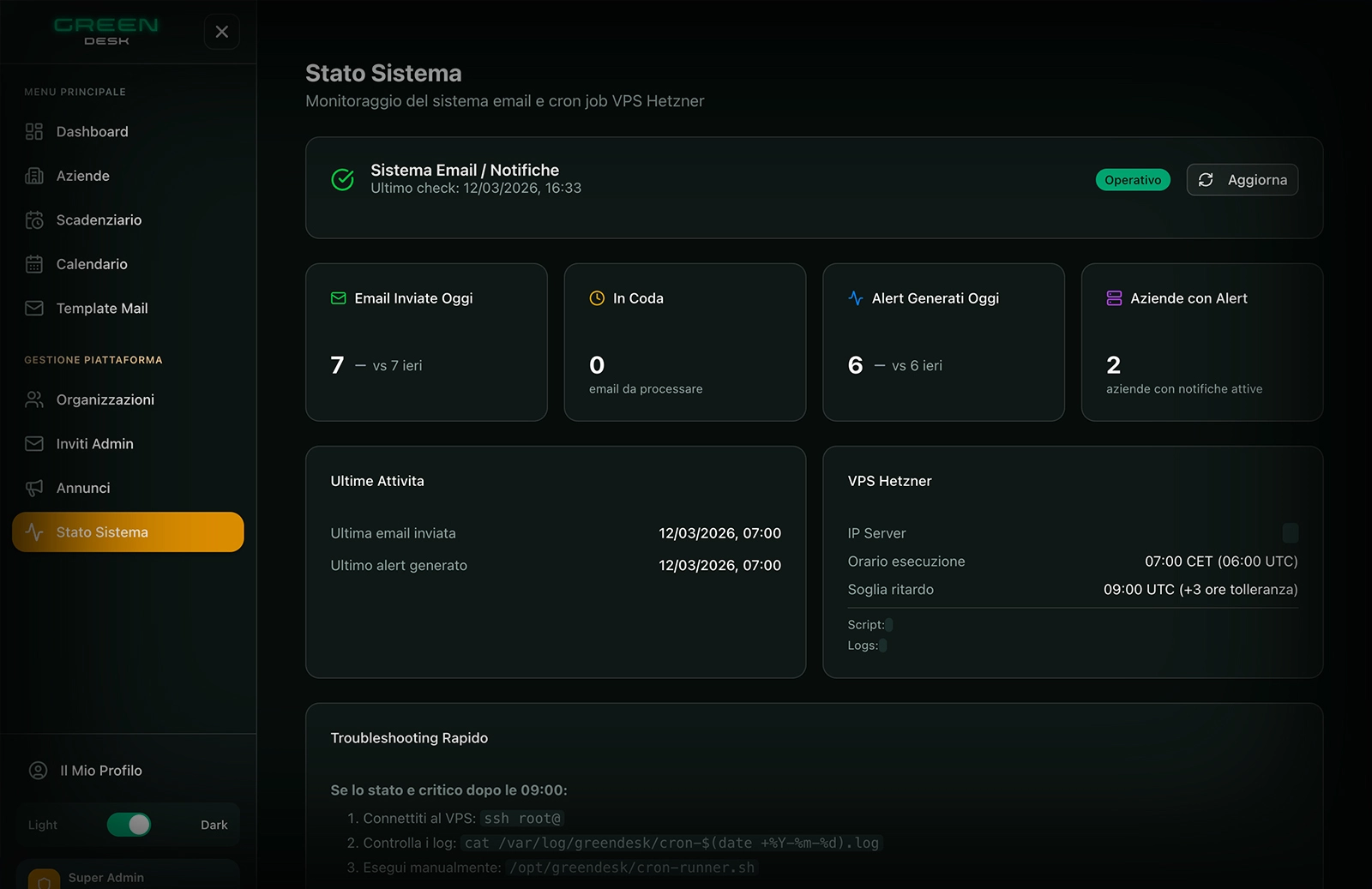This screenshot has height=889, width=1372.
Task: Select the Aziende building icon
Action: (x=34, y=176)
